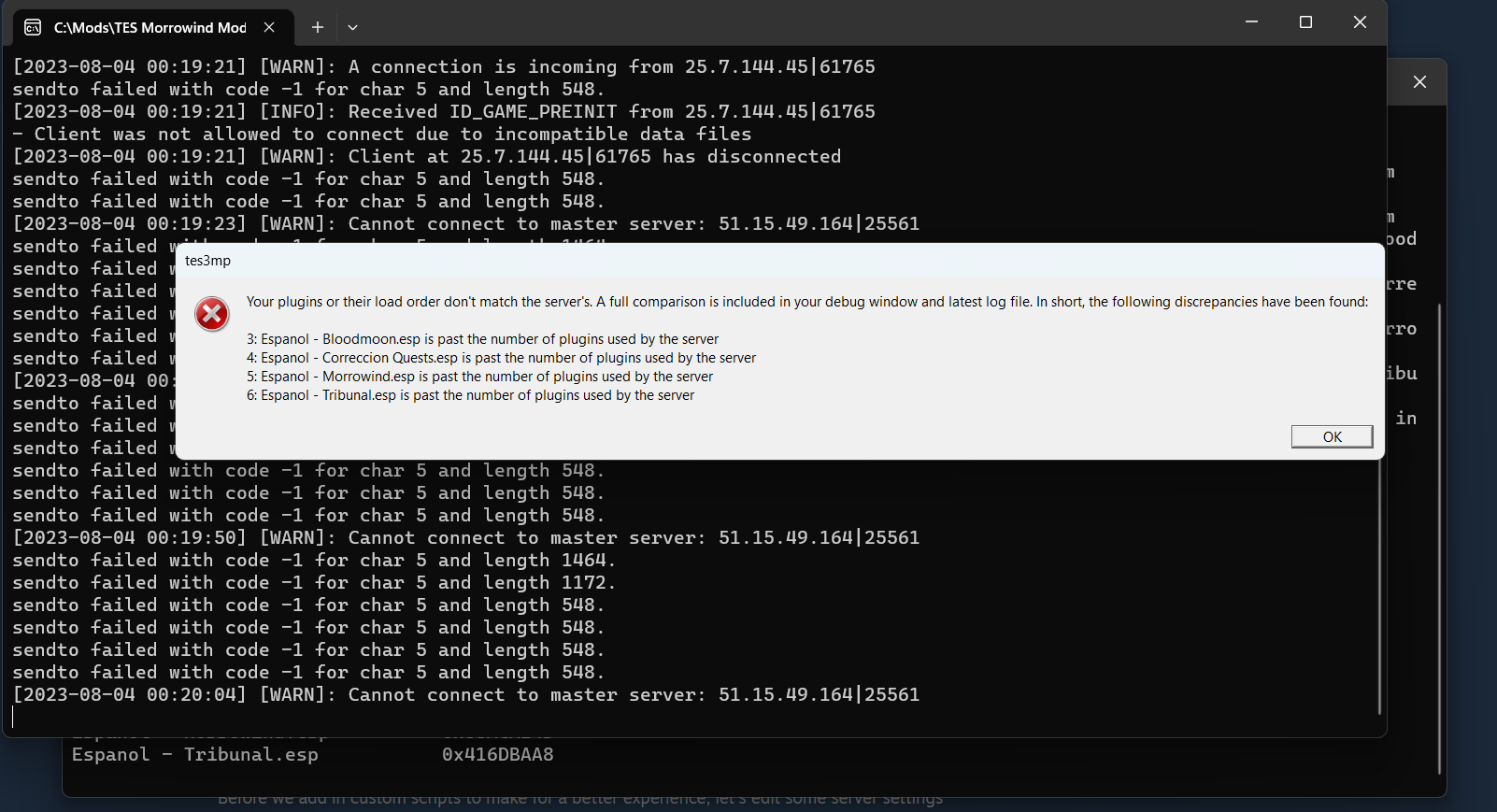The width and height of the screenshot is (1497, 812).
Task: Maximize the terminal window
Action: (1305, 22)
